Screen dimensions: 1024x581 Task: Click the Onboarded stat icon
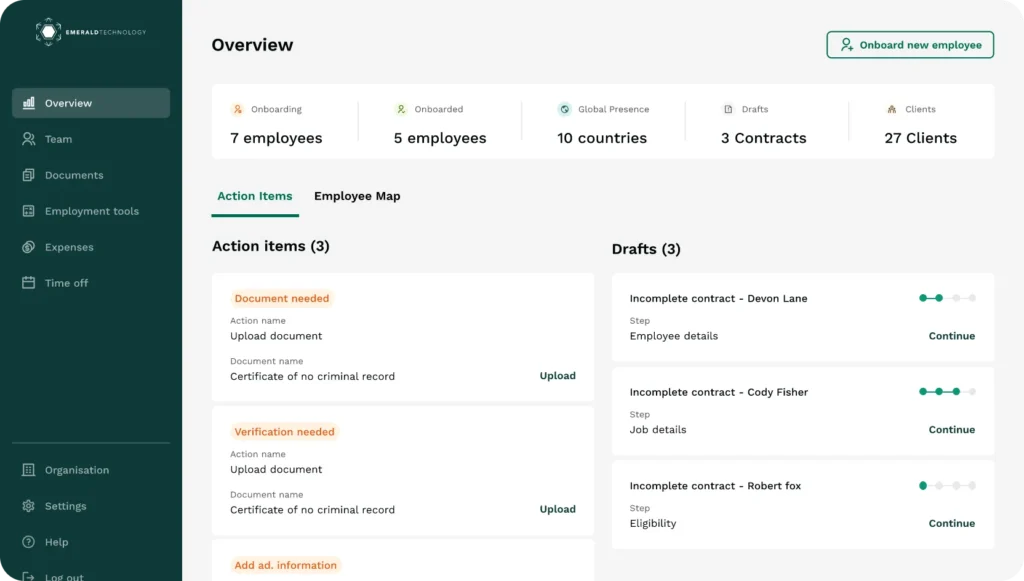pos(401,109)
